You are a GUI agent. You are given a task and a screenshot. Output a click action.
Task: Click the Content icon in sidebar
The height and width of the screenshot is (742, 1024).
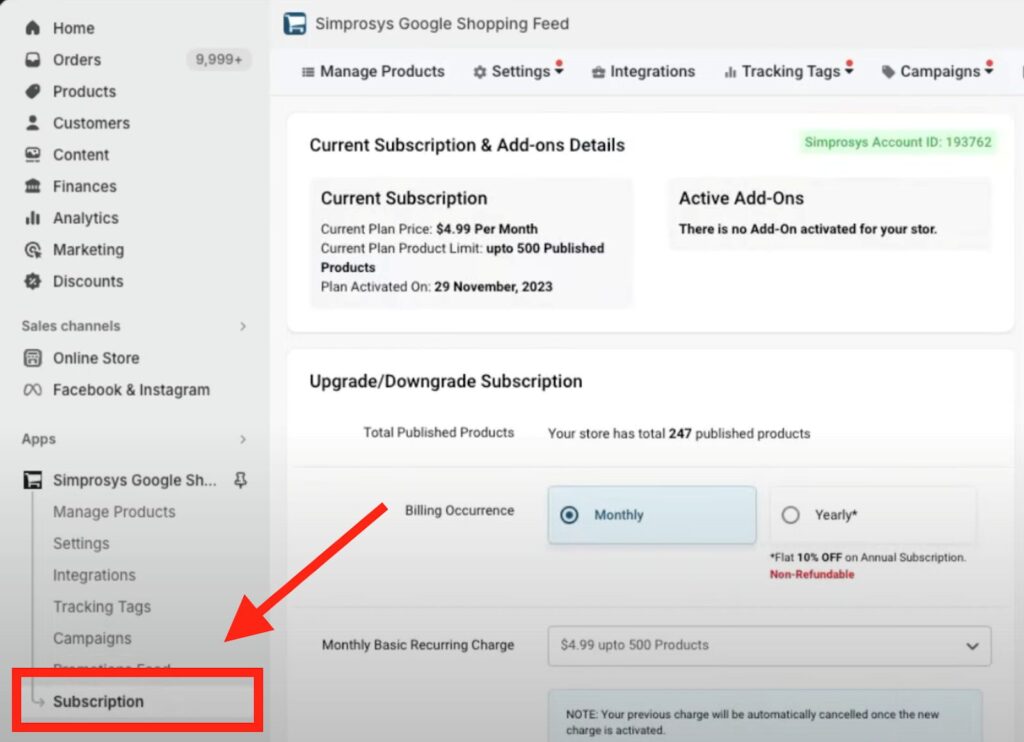click(x=33, y=154)
